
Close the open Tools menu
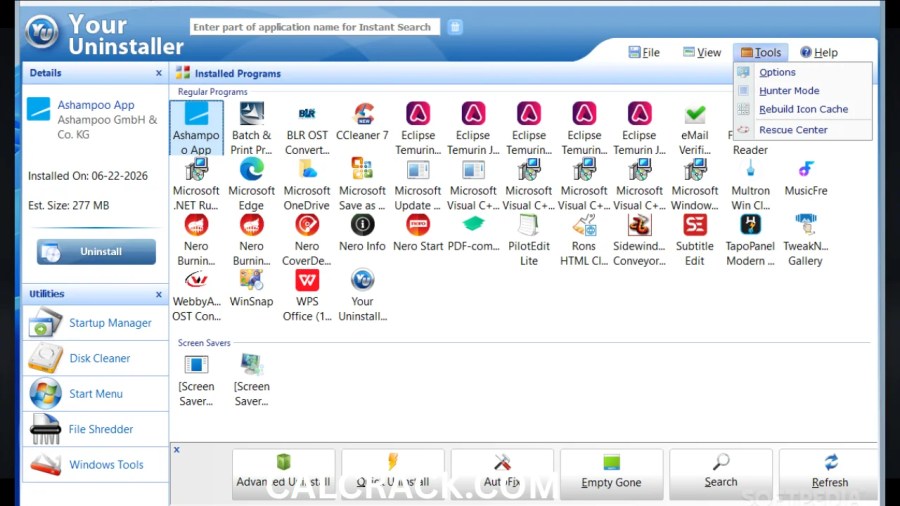click(761, 52)
